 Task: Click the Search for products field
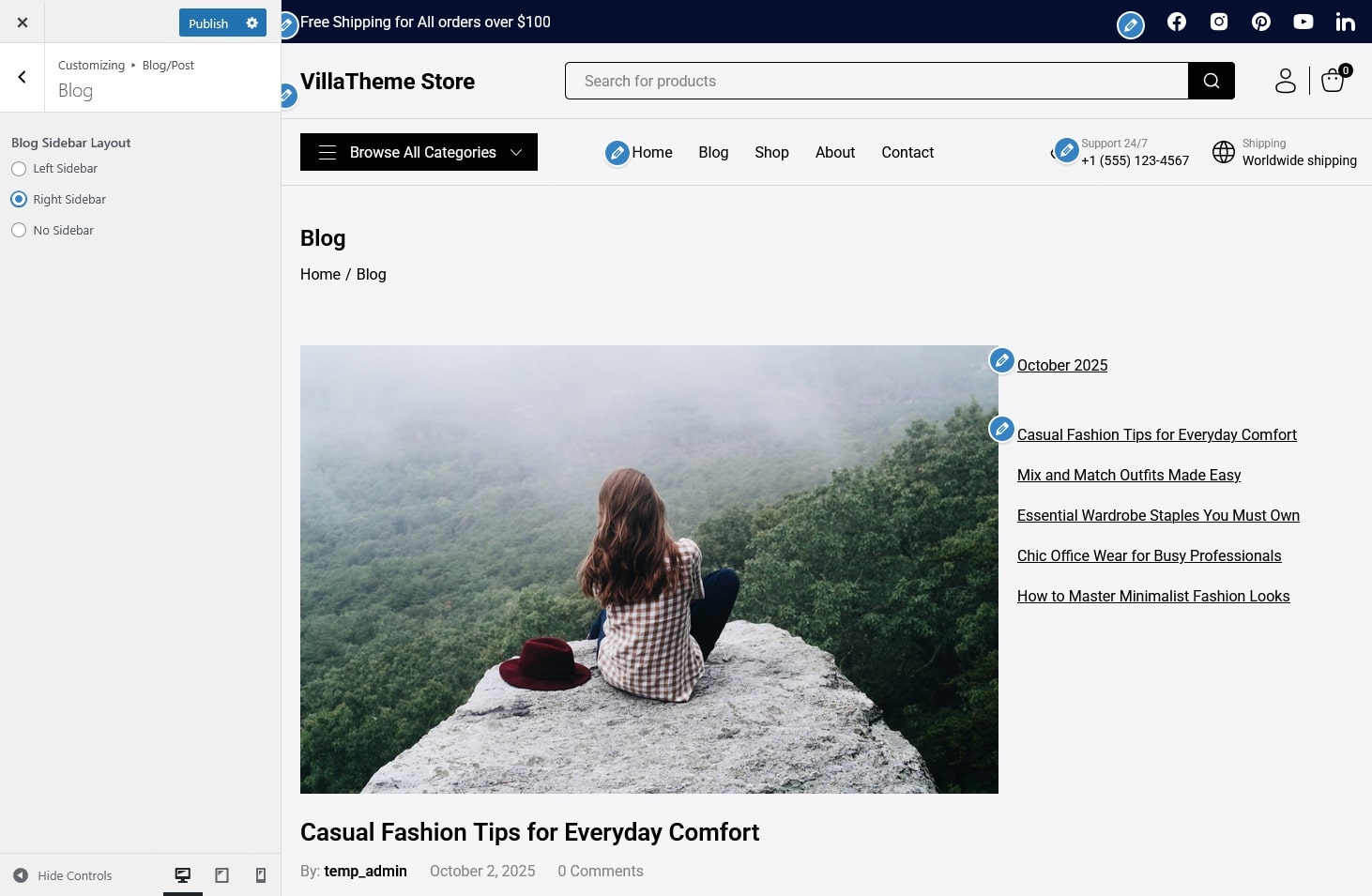point(876,81)
